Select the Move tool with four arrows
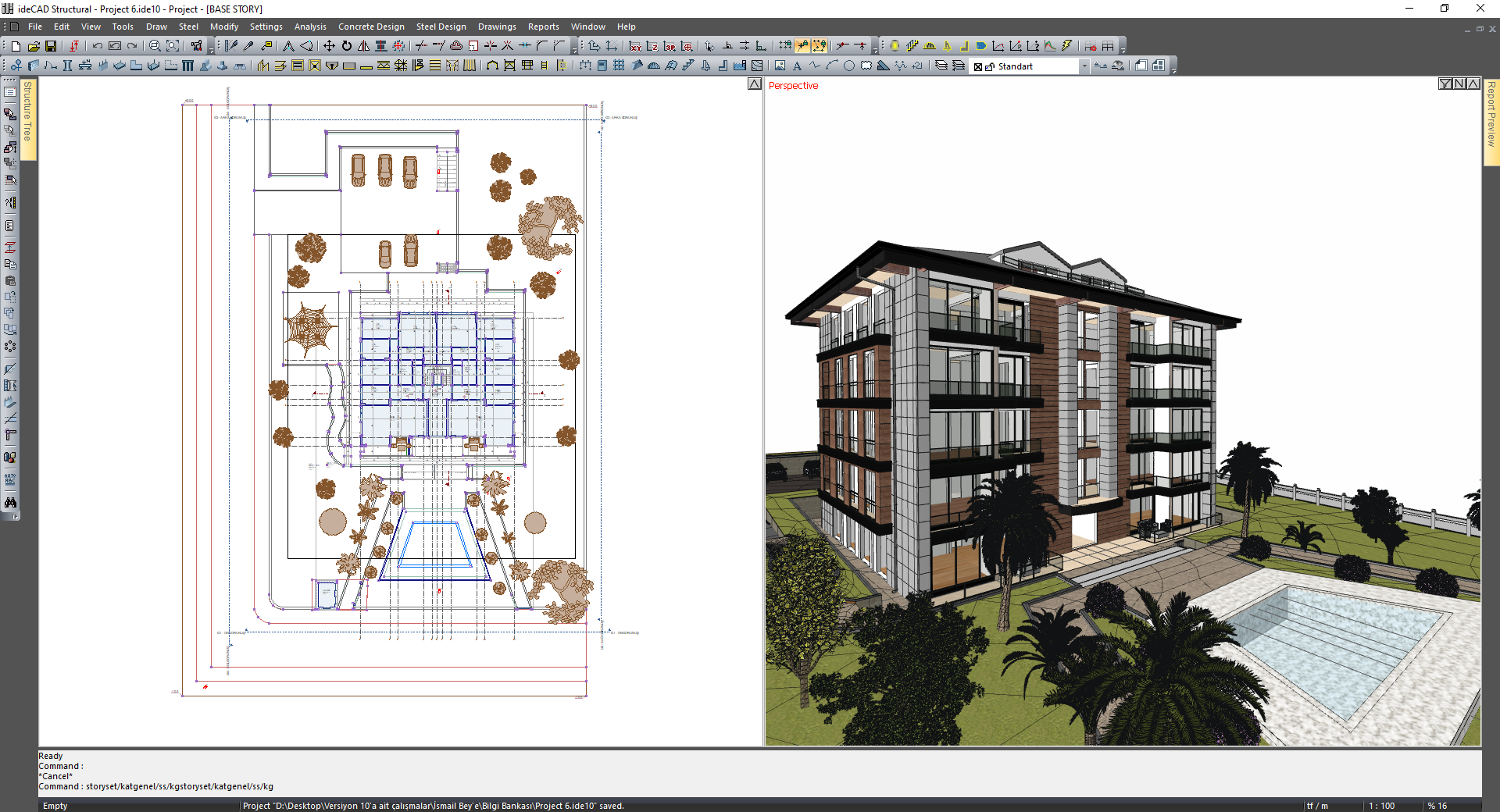Image resolution: width=1500 pixels, height=812 pixels. [329, 46]
